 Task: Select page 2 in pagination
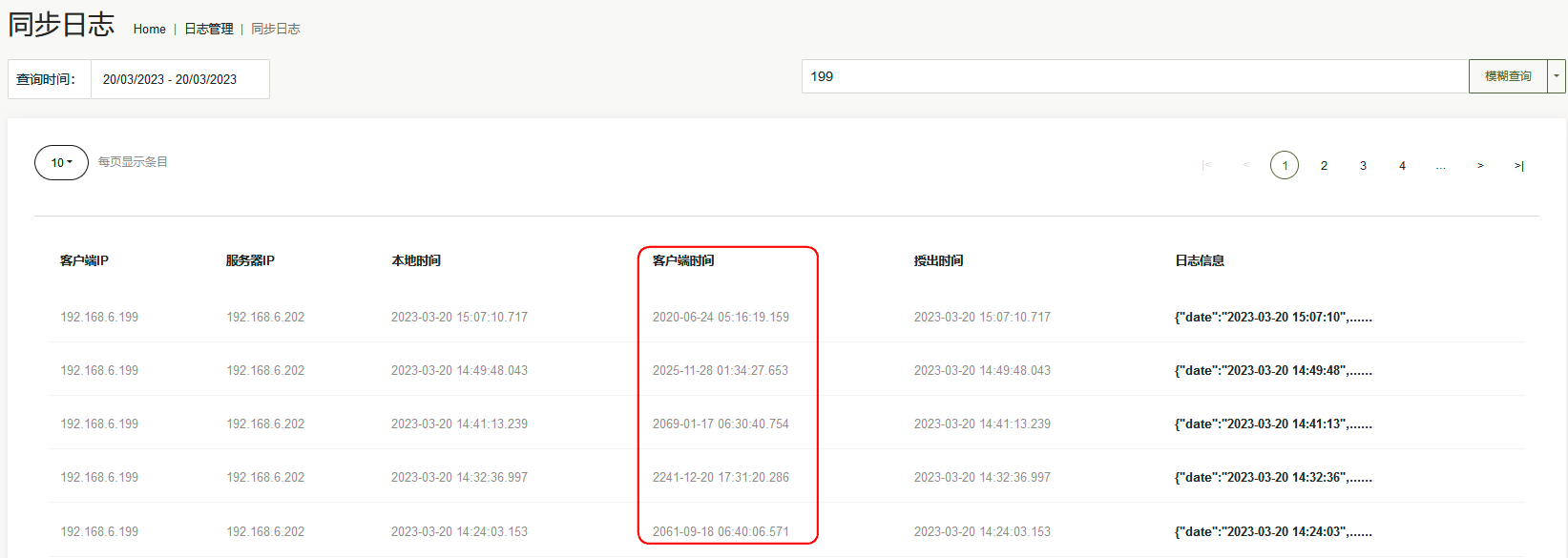[x=1324, y=166]
